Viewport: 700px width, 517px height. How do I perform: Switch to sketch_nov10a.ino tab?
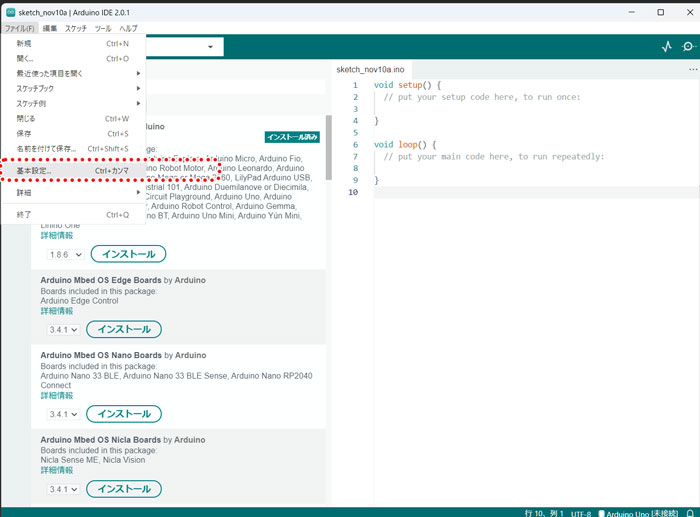pos(370,70)
